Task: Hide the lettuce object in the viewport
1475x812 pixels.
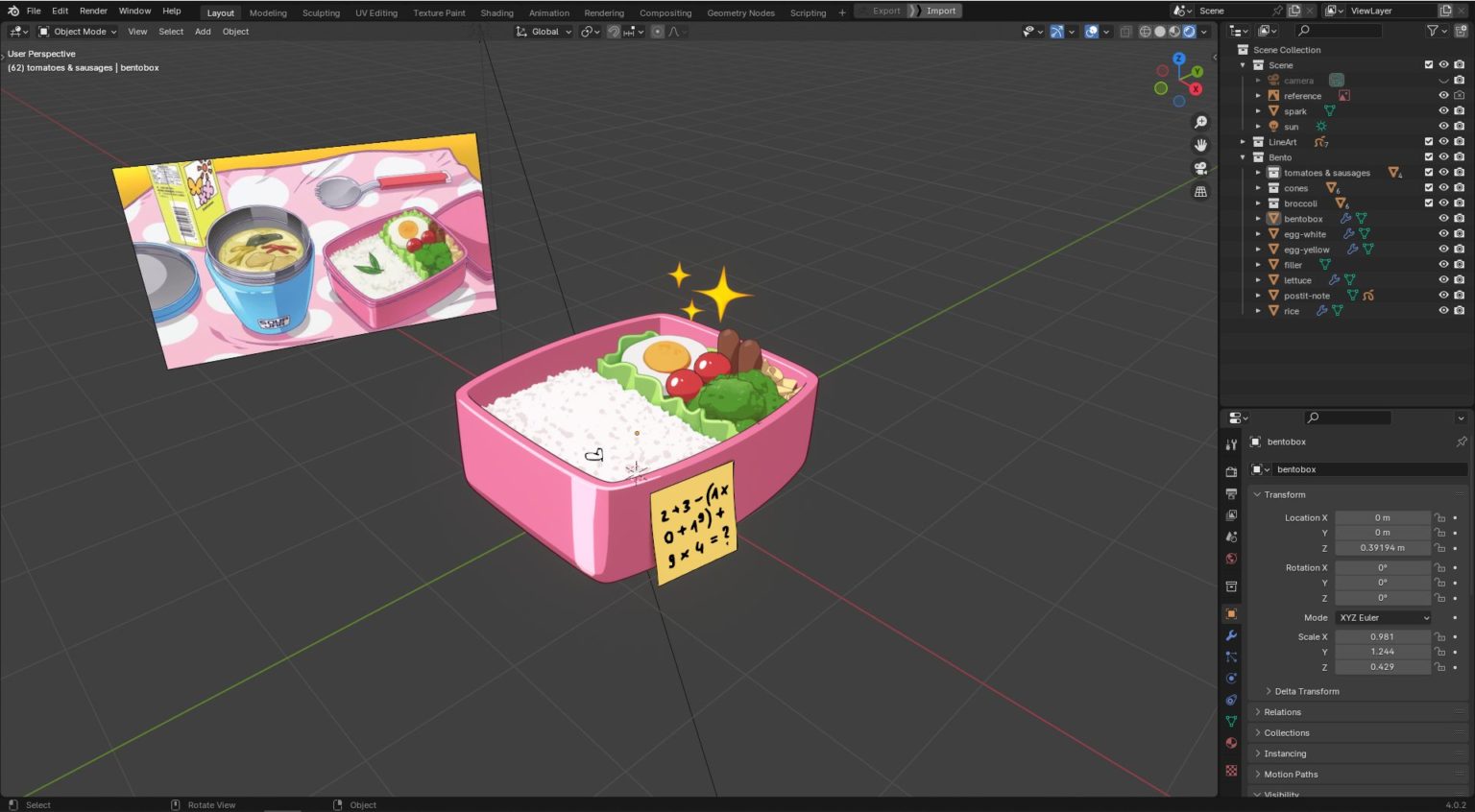Action: (x=1443, y=279)
